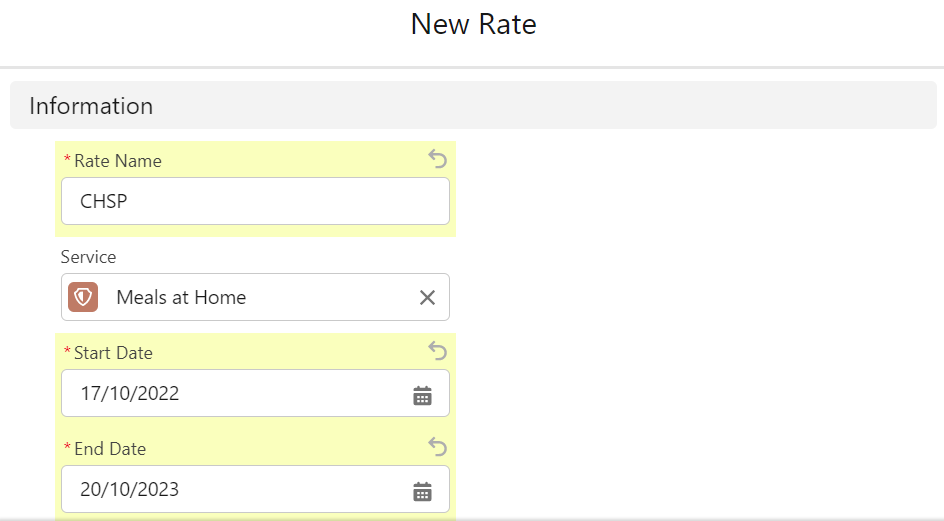Open the End Date calendar picker
This screenshot has height=521, width=944.
pos(423,491)
